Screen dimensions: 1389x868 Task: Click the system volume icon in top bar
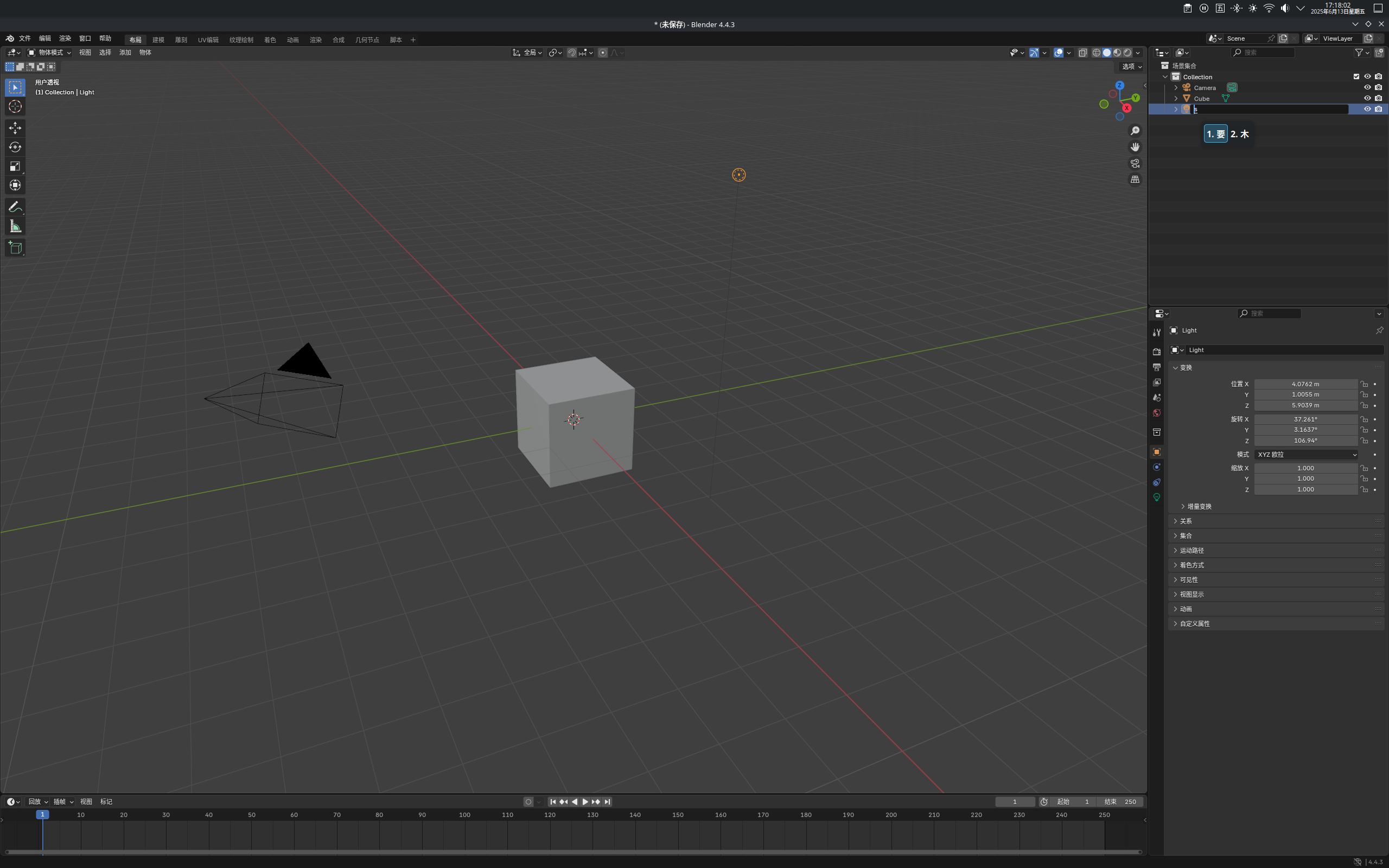pos(1284,8)
